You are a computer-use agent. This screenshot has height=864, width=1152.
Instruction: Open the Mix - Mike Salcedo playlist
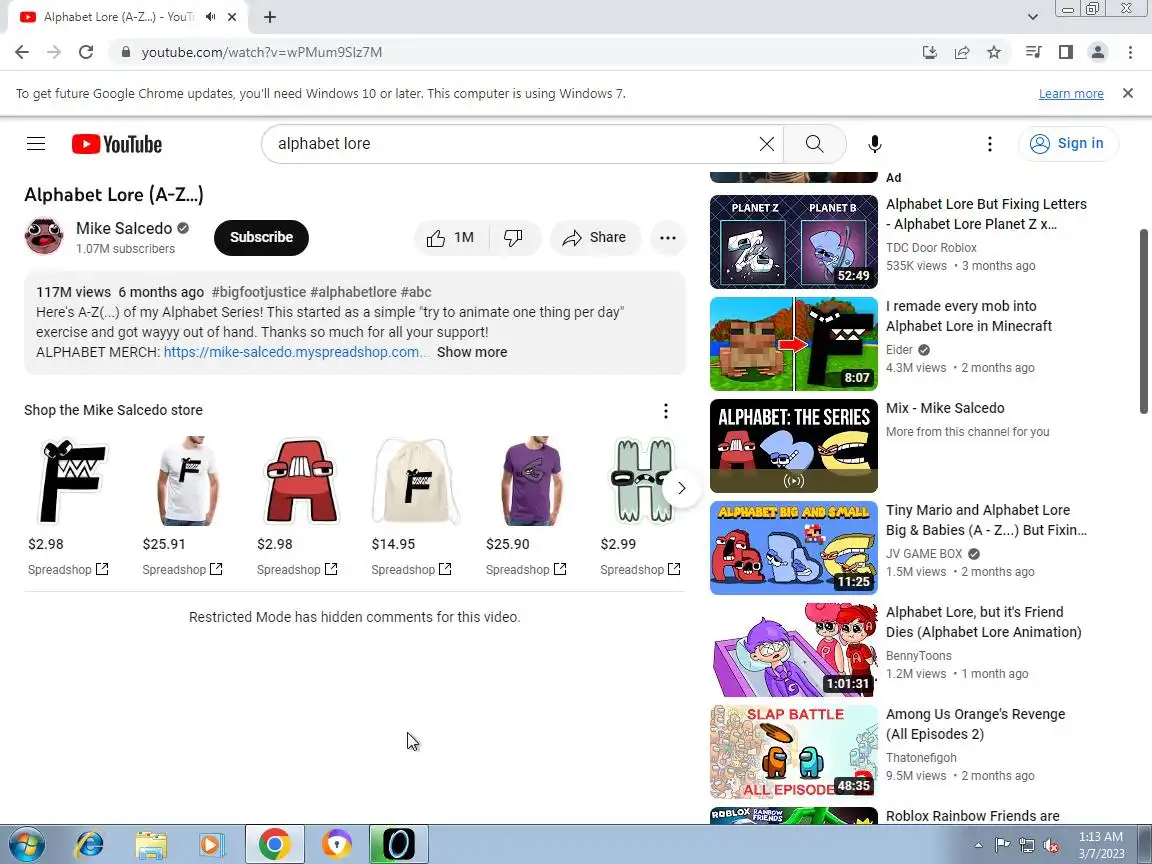coord(793,446)
